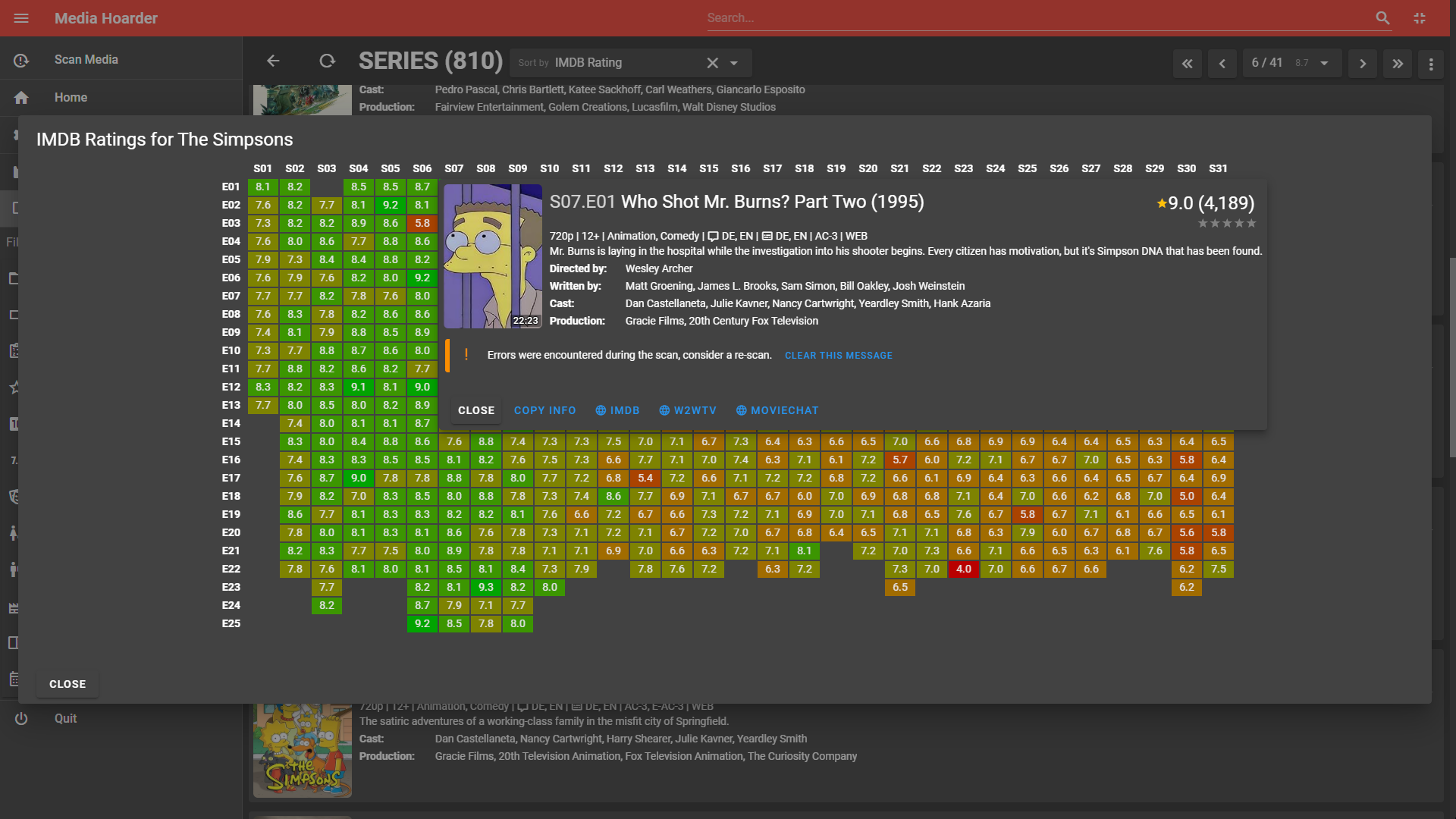Clear the IMDB Rating sort selection
This screenshot has width=1456, height=819.
coord(712,63)
